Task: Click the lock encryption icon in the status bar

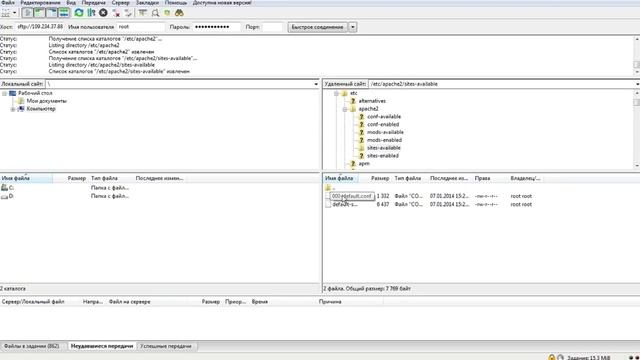Action: [x=551, y=358]
